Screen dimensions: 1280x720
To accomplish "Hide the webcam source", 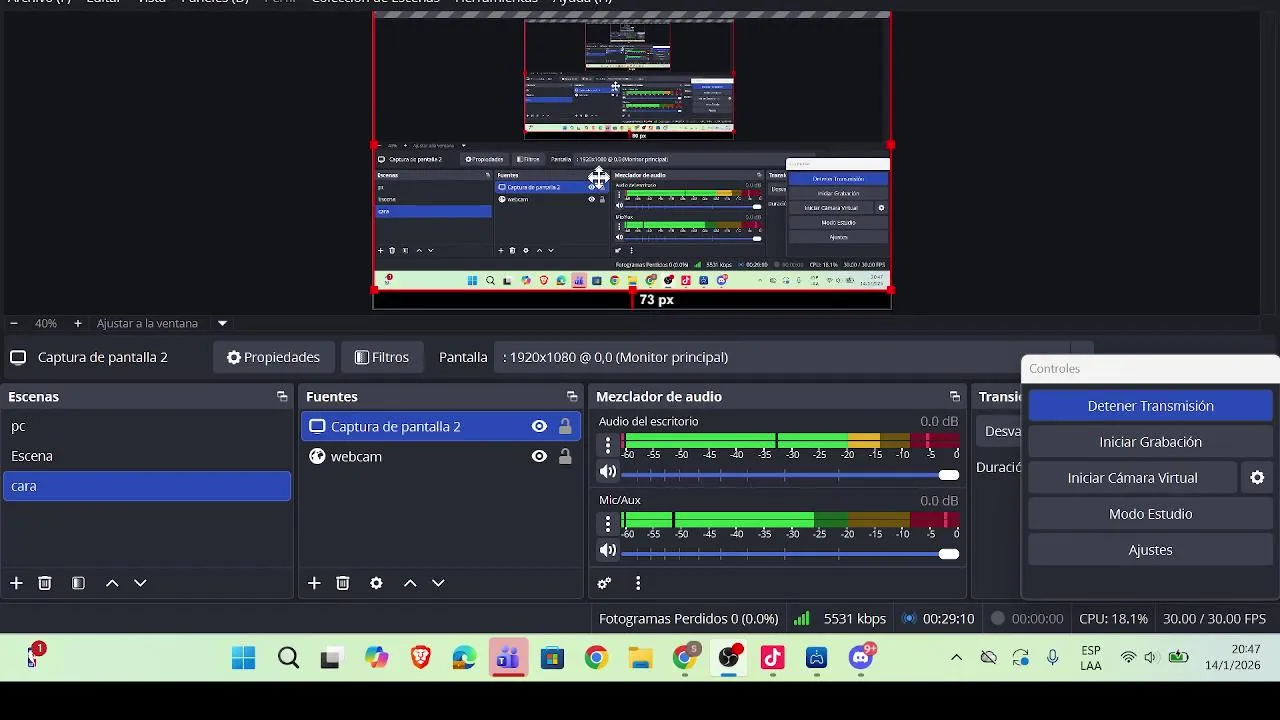I will click(539, 456).
